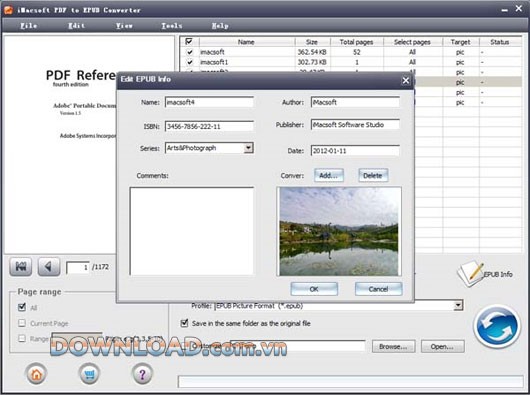Screen dimensions: 530x395
Task: Click the conversion progress bar
Action: click(x=351, y=381)
